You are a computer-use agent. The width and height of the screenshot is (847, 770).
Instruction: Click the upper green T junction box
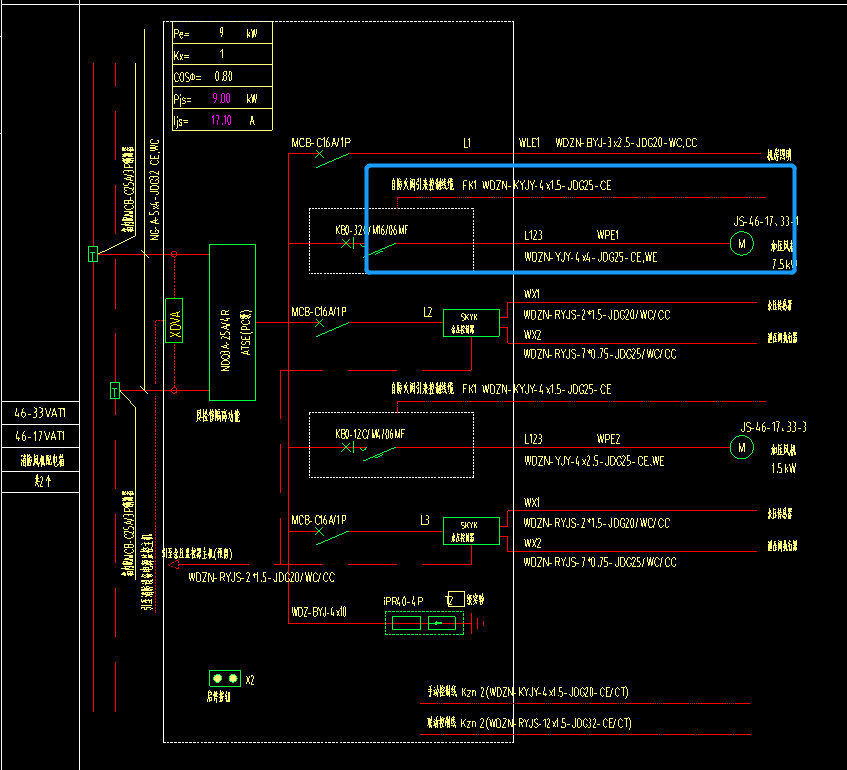click(x=93, y=254)
